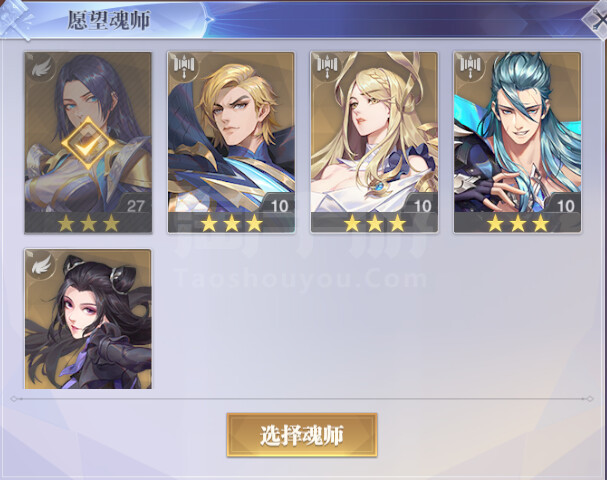Click level 27 badge on first card
The image size is (607, 480).
pos(135,205)
